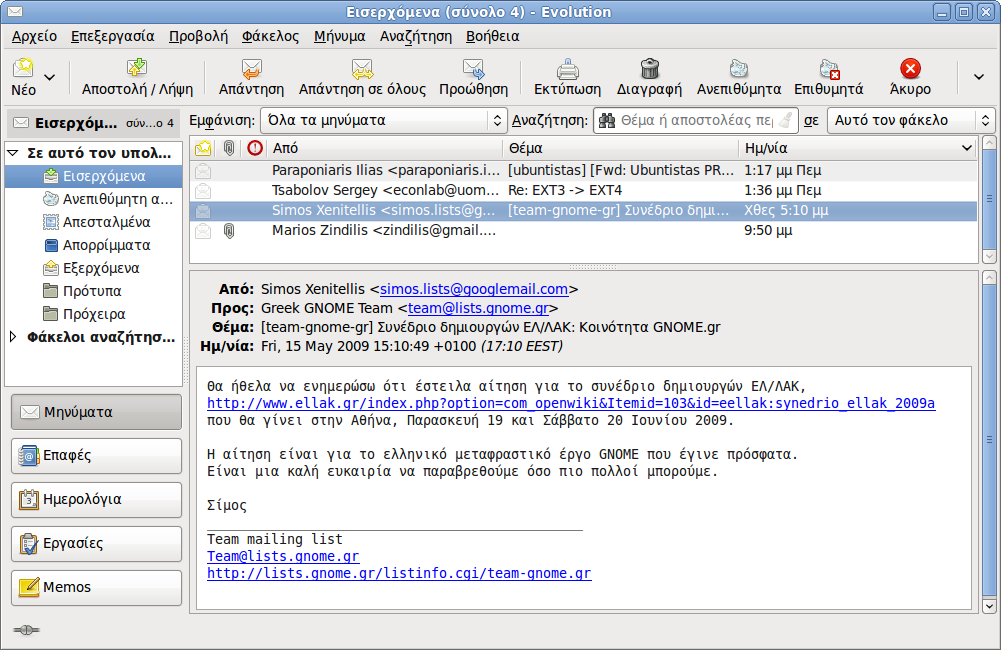Click the Προώθηση forward icon

[474, 68]
